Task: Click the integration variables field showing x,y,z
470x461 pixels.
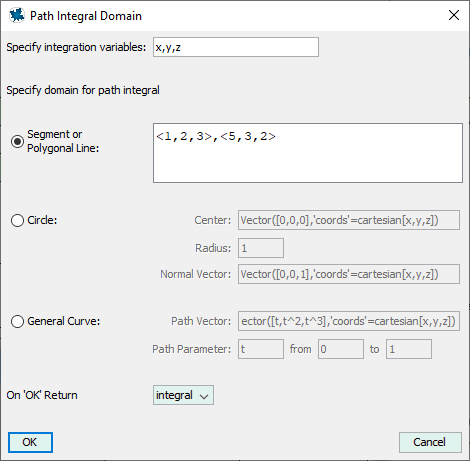Action: 236,47
